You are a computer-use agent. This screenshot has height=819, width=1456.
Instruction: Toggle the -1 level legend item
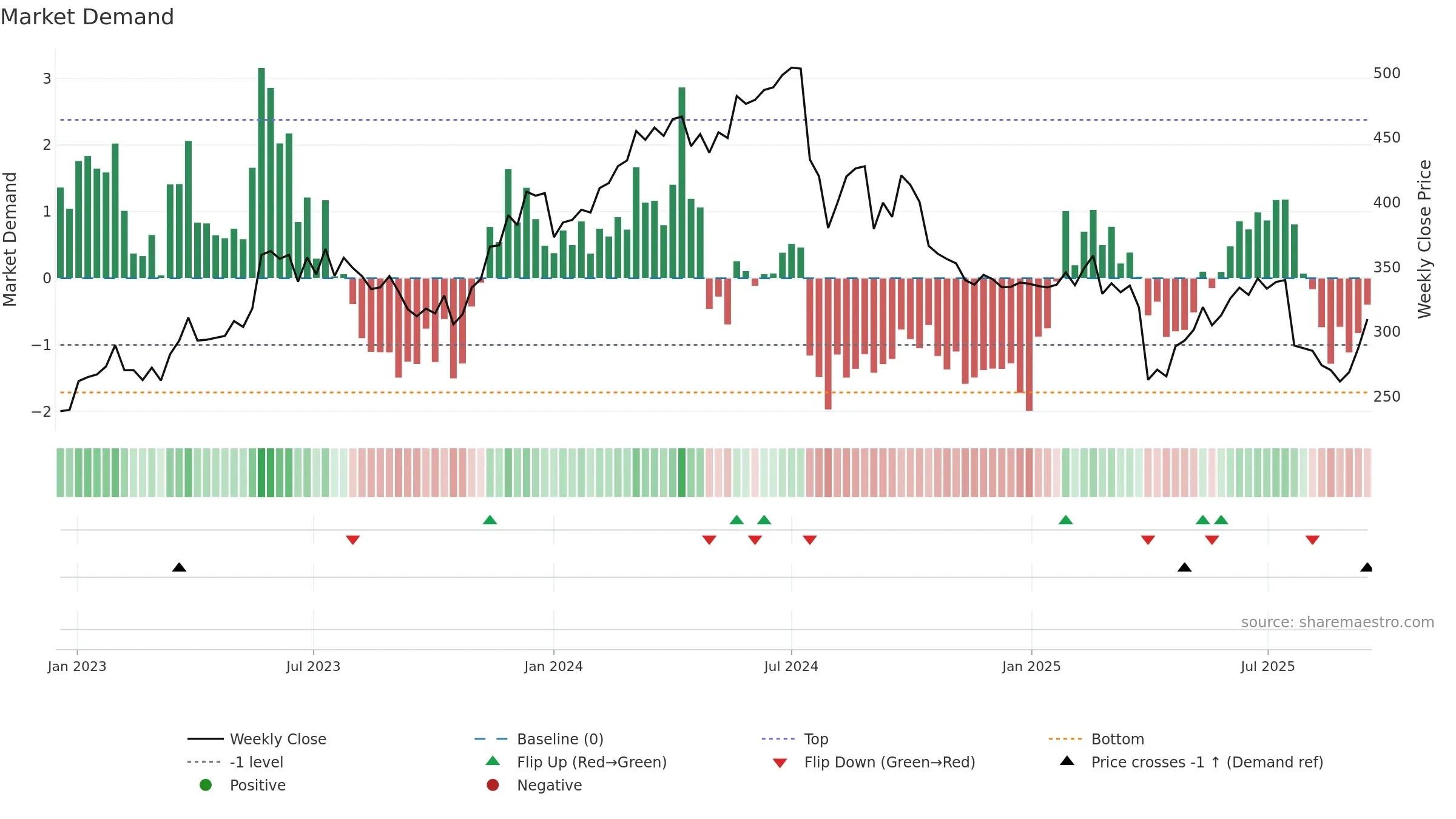(x=235, y=762)
